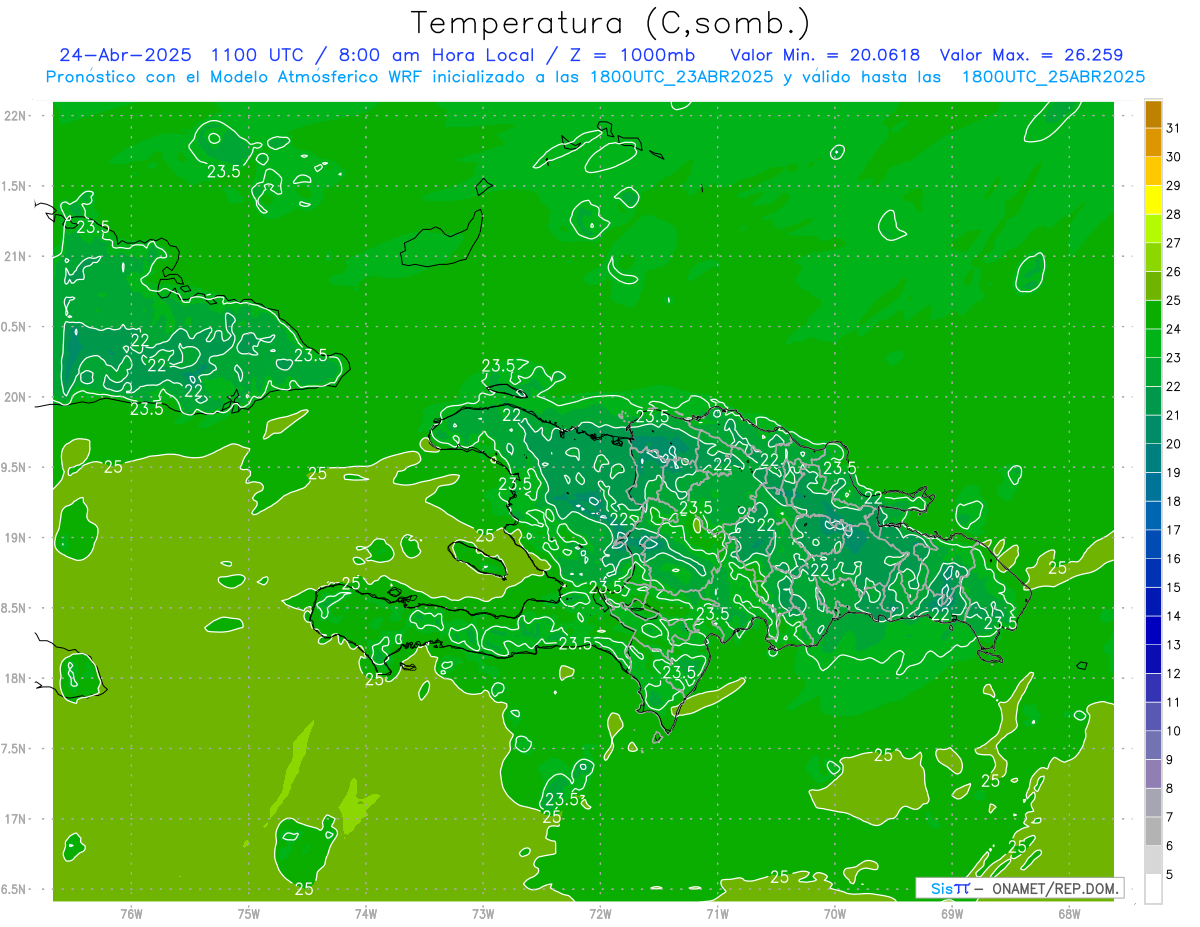This screenshot has height=927, width=1200.
Task: Select the teal swatch between 20 and 21
Action: tap(1153, 429)
